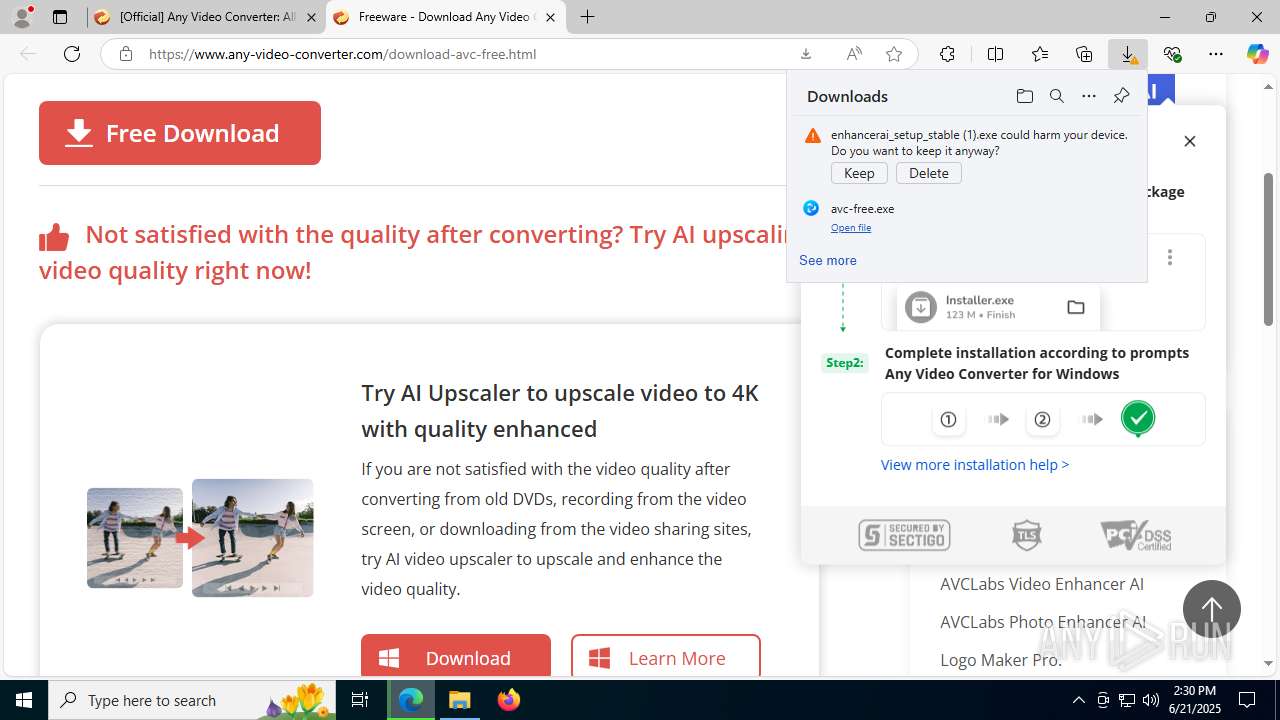This screenshot has width=1280, height=720.
Task: Close the Freeware Download tab
Action: [x=550, y=17]
